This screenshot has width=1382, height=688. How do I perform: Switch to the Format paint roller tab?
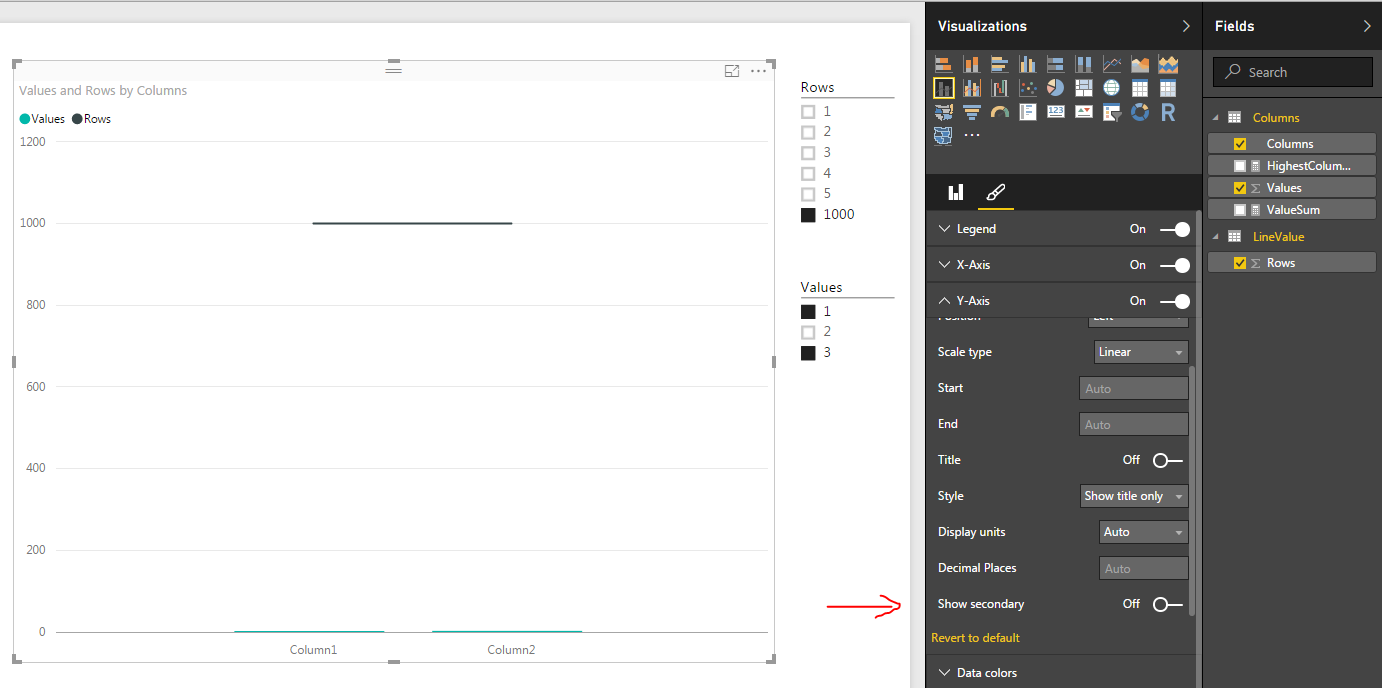coord(996,193)
